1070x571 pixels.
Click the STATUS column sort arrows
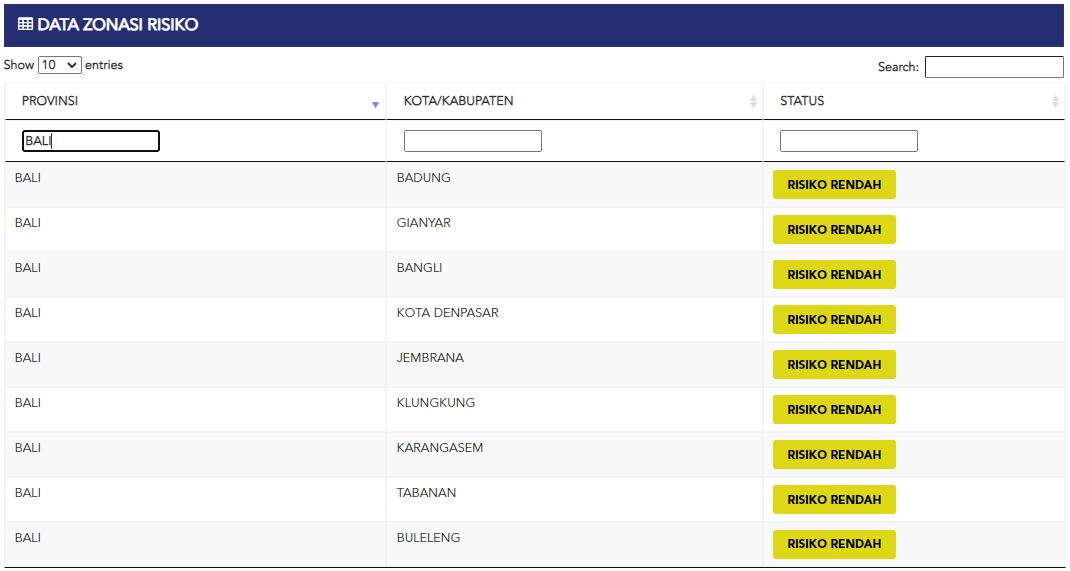(1055, 102)
